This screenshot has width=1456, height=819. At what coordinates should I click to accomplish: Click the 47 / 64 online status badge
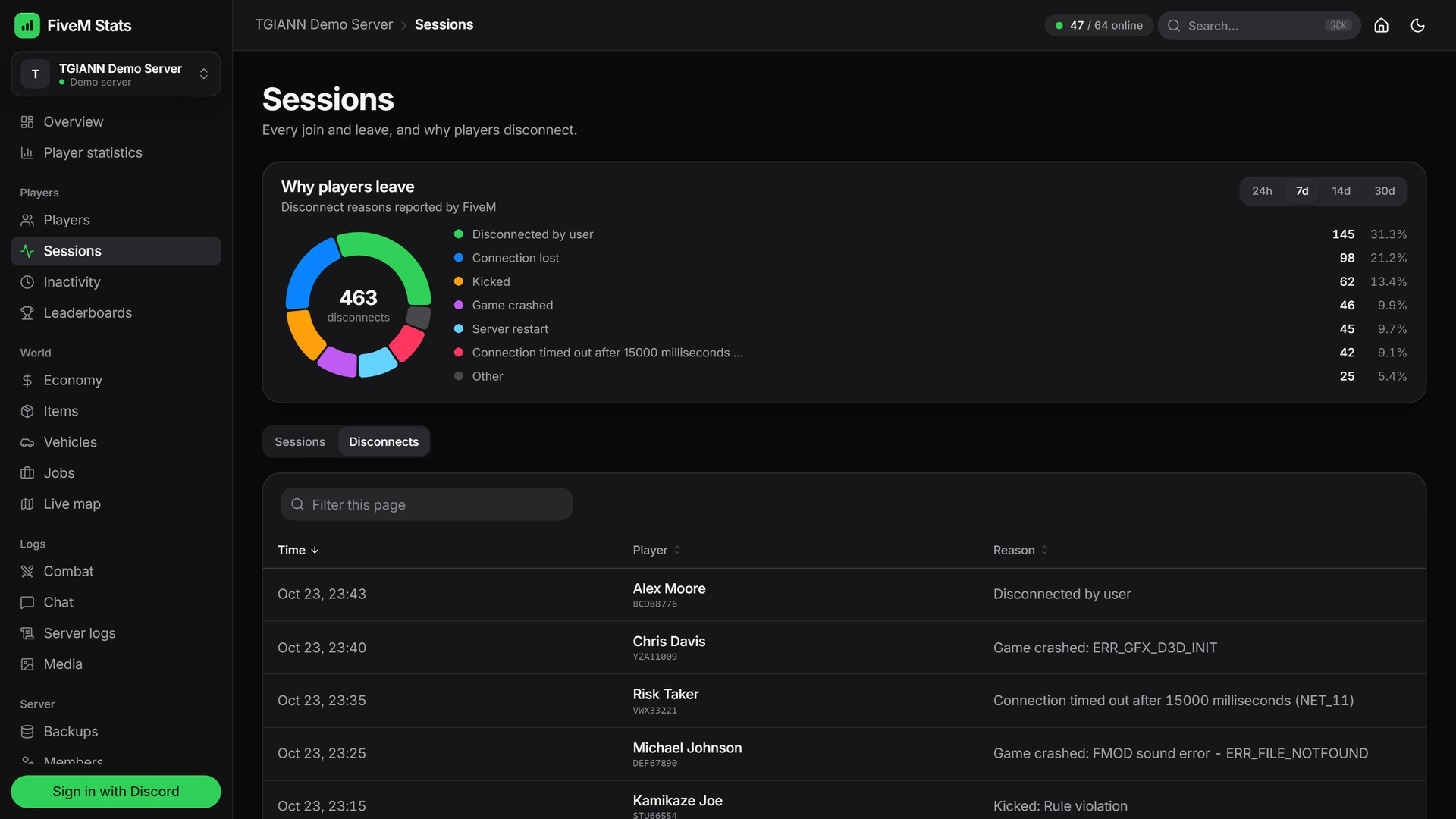(1099, 26)
